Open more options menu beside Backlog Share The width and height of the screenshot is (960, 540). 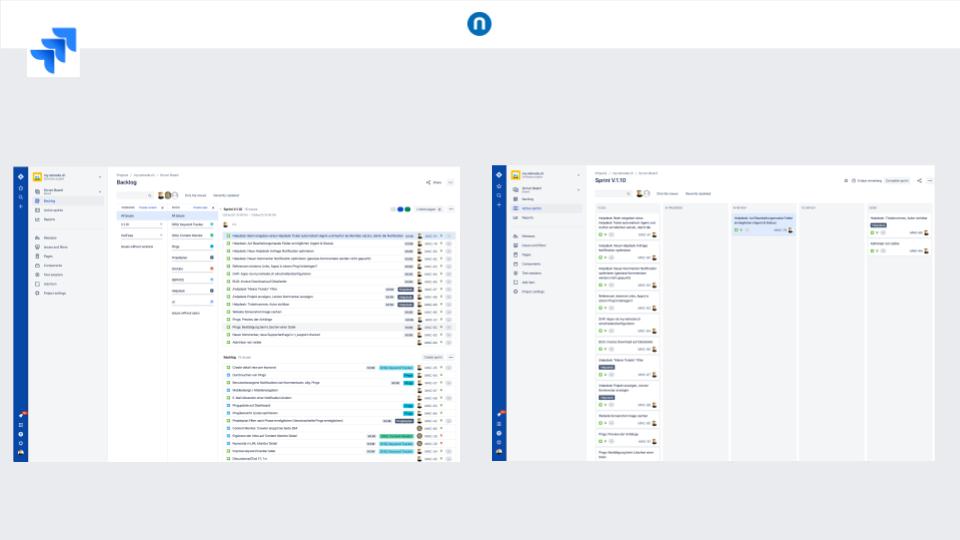click(x=451, y=182)
